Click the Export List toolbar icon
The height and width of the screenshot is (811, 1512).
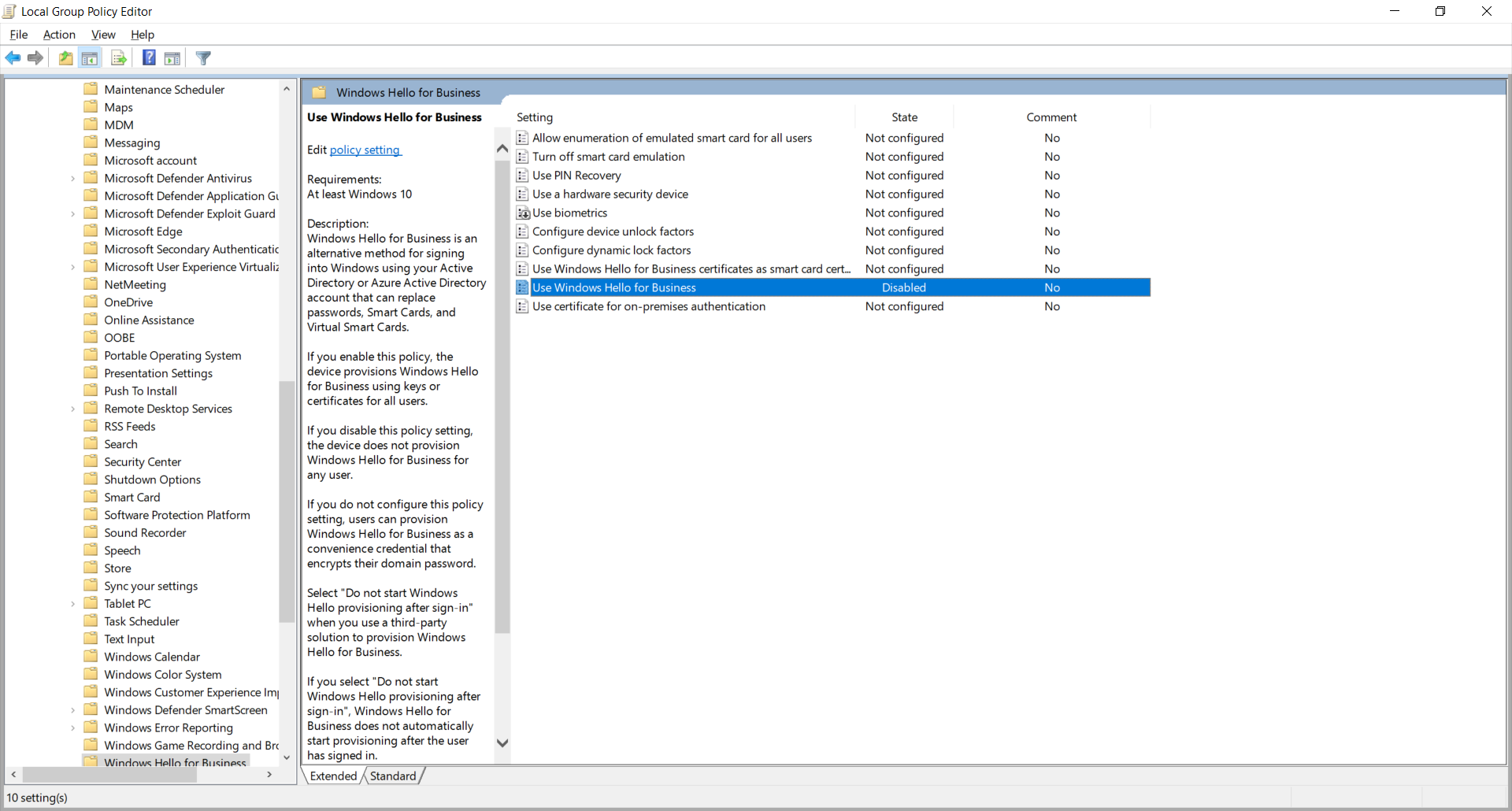coord(119,58)
